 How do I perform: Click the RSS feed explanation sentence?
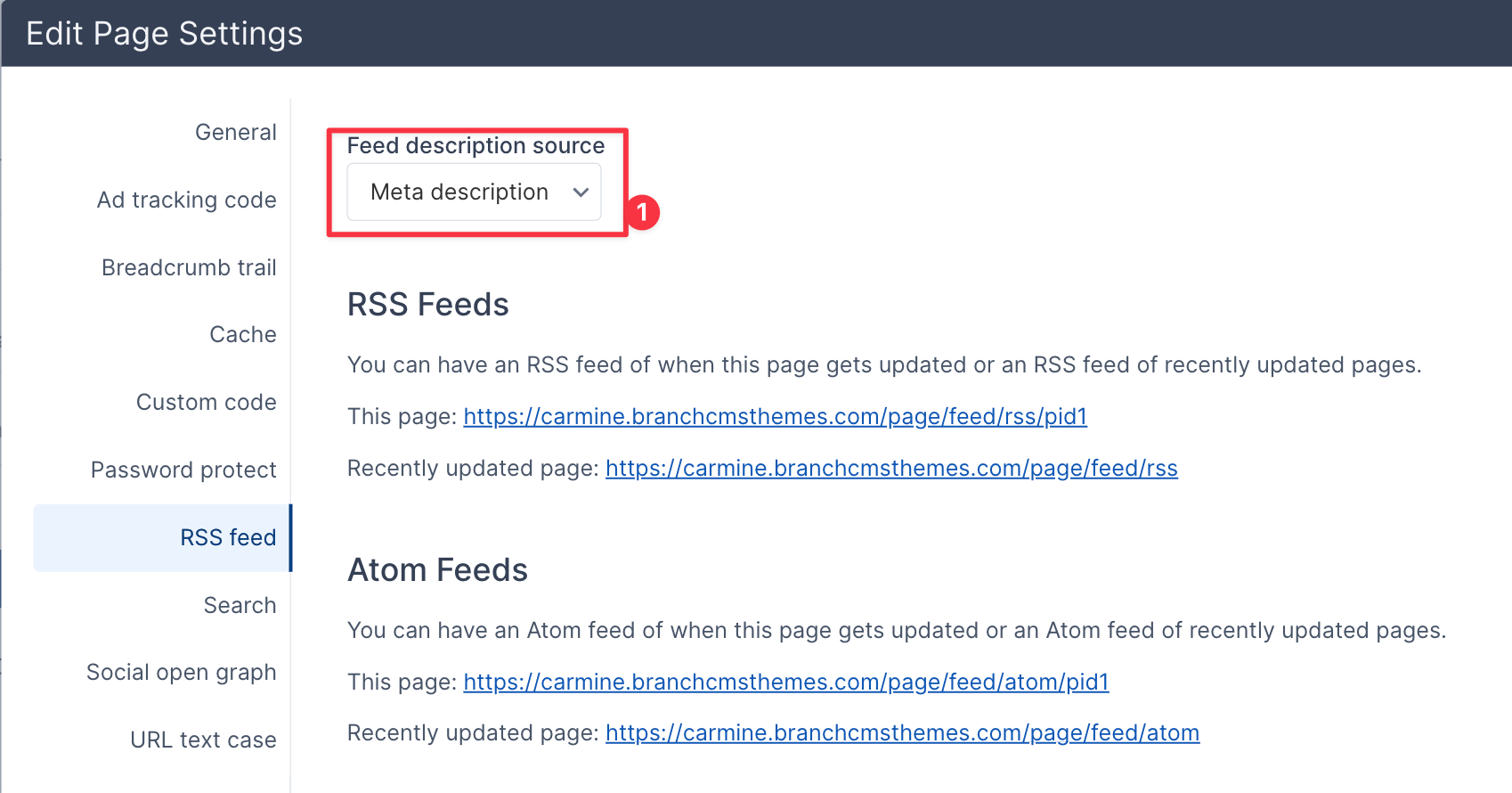[x=884, y=364]
